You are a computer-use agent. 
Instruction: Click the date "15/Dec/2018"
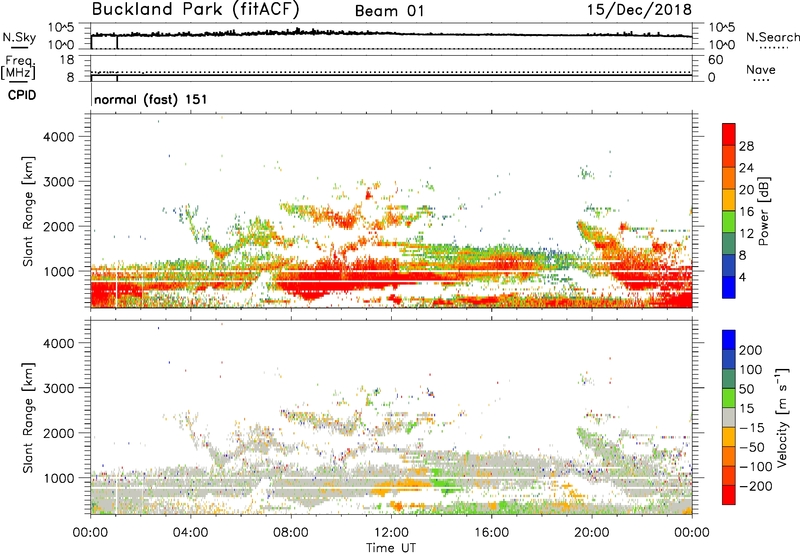[639, 9]
